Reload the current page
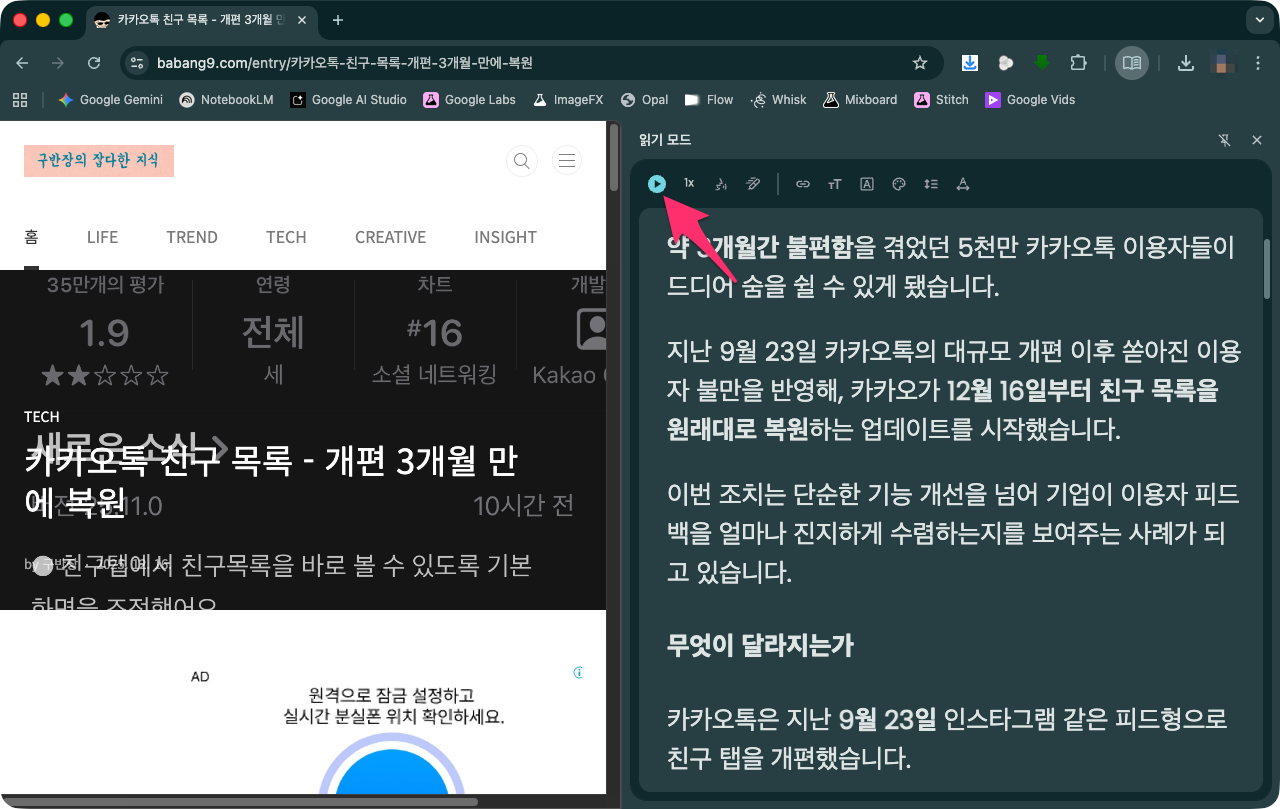The width and height of the screenshot is (1280, 809). point(94,63)
